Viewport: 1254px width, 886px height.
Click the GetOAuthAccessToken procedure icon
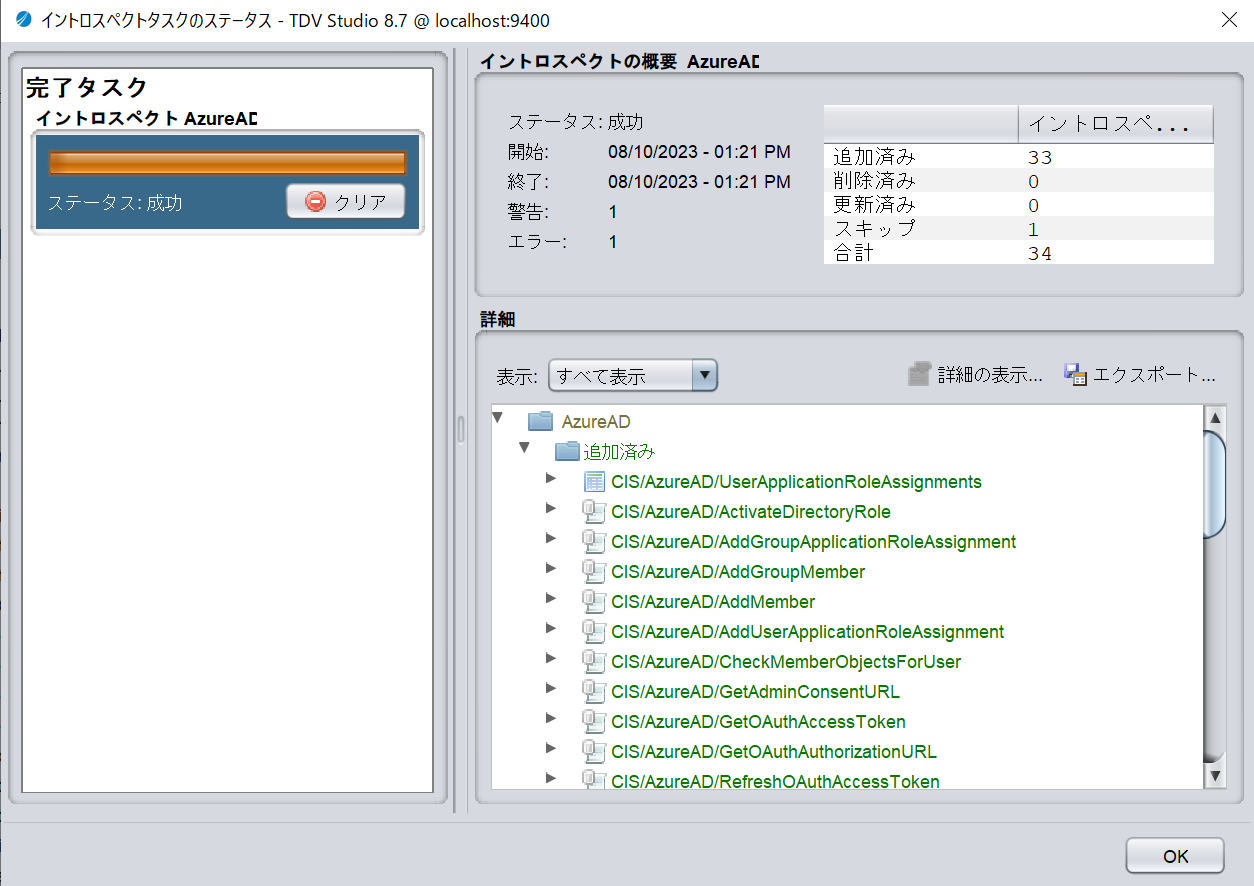[595, 722]
